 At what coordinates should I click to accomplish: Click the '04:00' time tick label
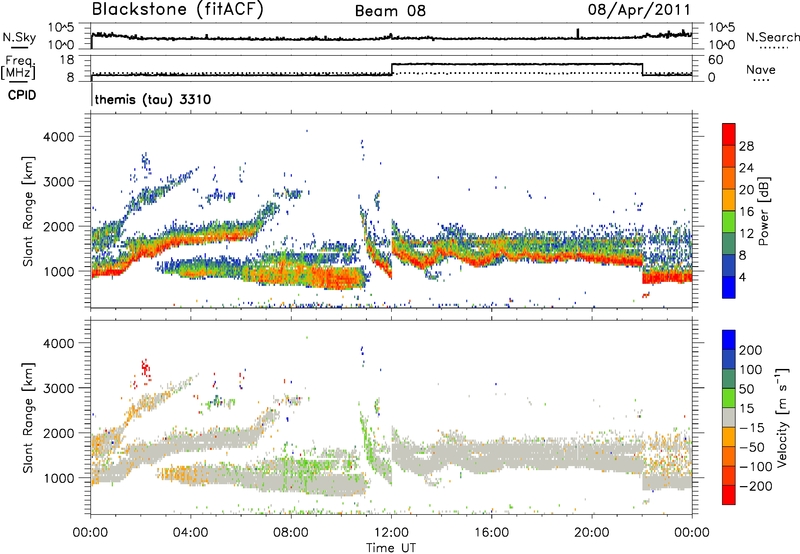[191, 533]
